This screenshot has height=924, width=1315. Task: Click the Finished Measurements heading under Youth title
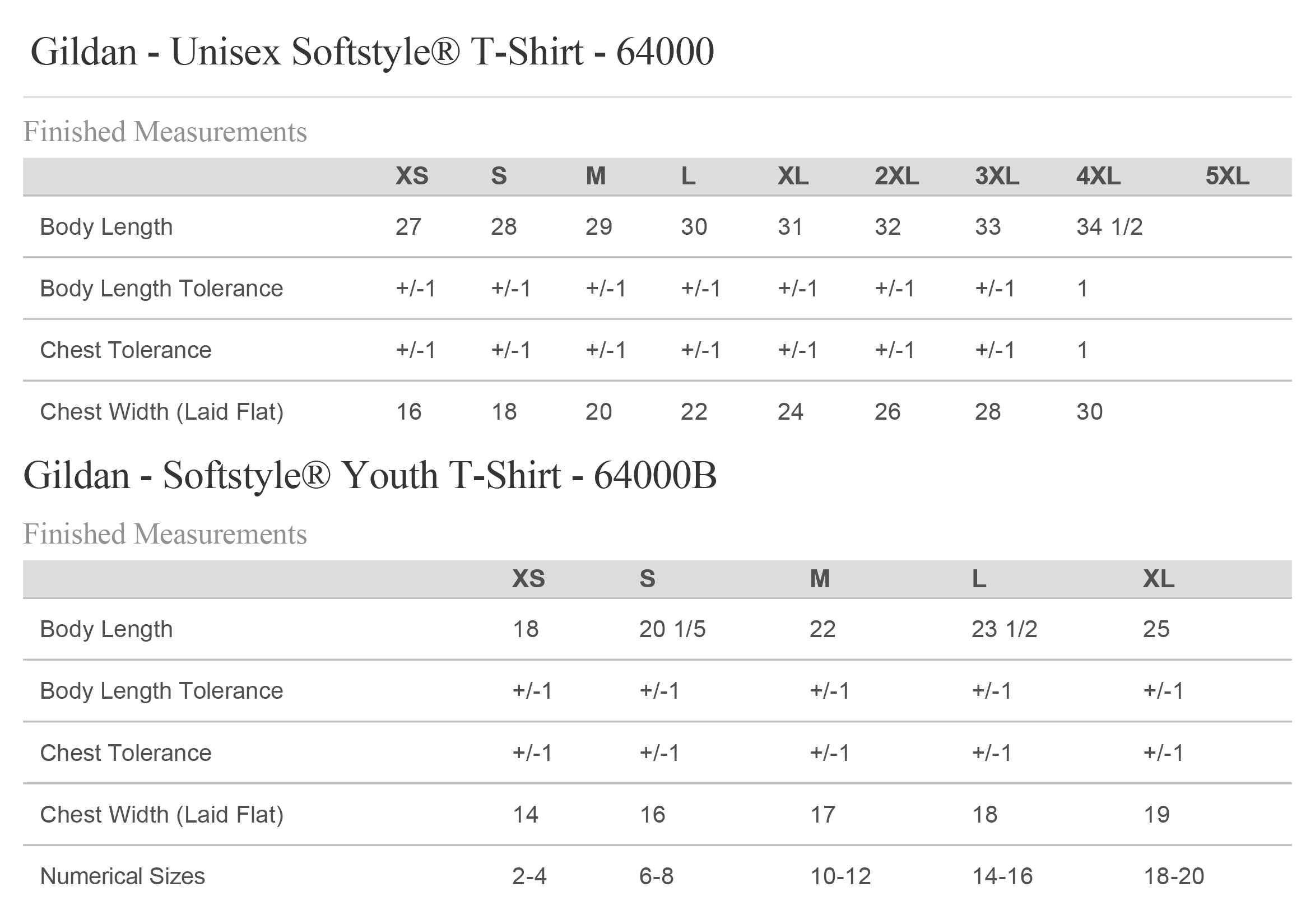(x=165, y=535)
